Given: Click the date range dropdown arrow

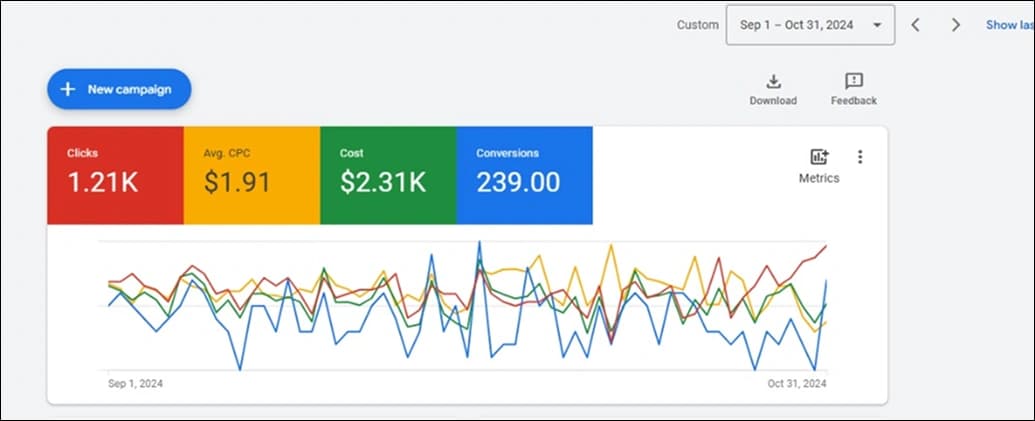Looking at the screenshot, I should tap(877, 25).
